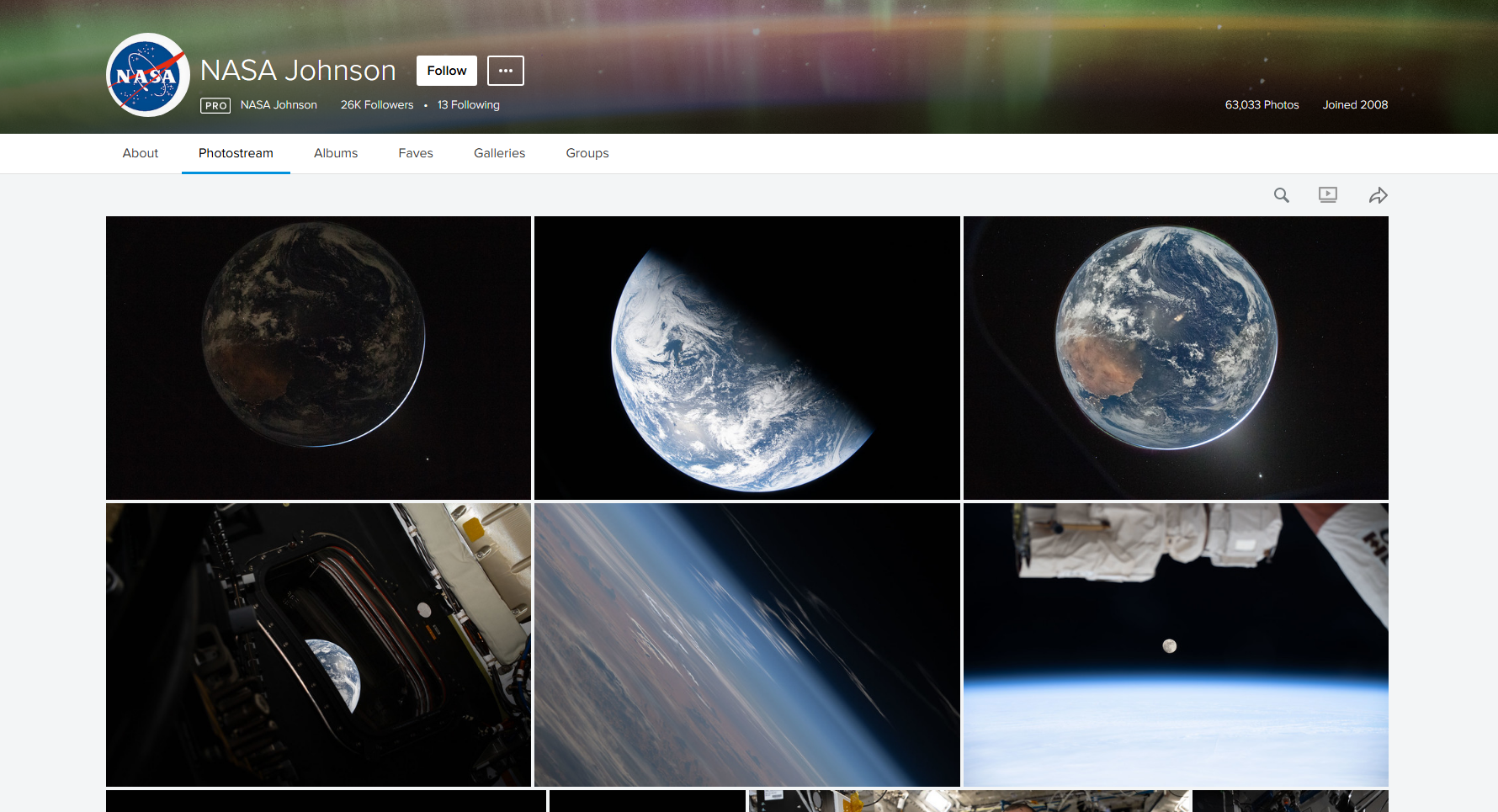This screenshot has width=1498, height=812.
Task: Click the share arrow icon
Action: click(1378, 195)
